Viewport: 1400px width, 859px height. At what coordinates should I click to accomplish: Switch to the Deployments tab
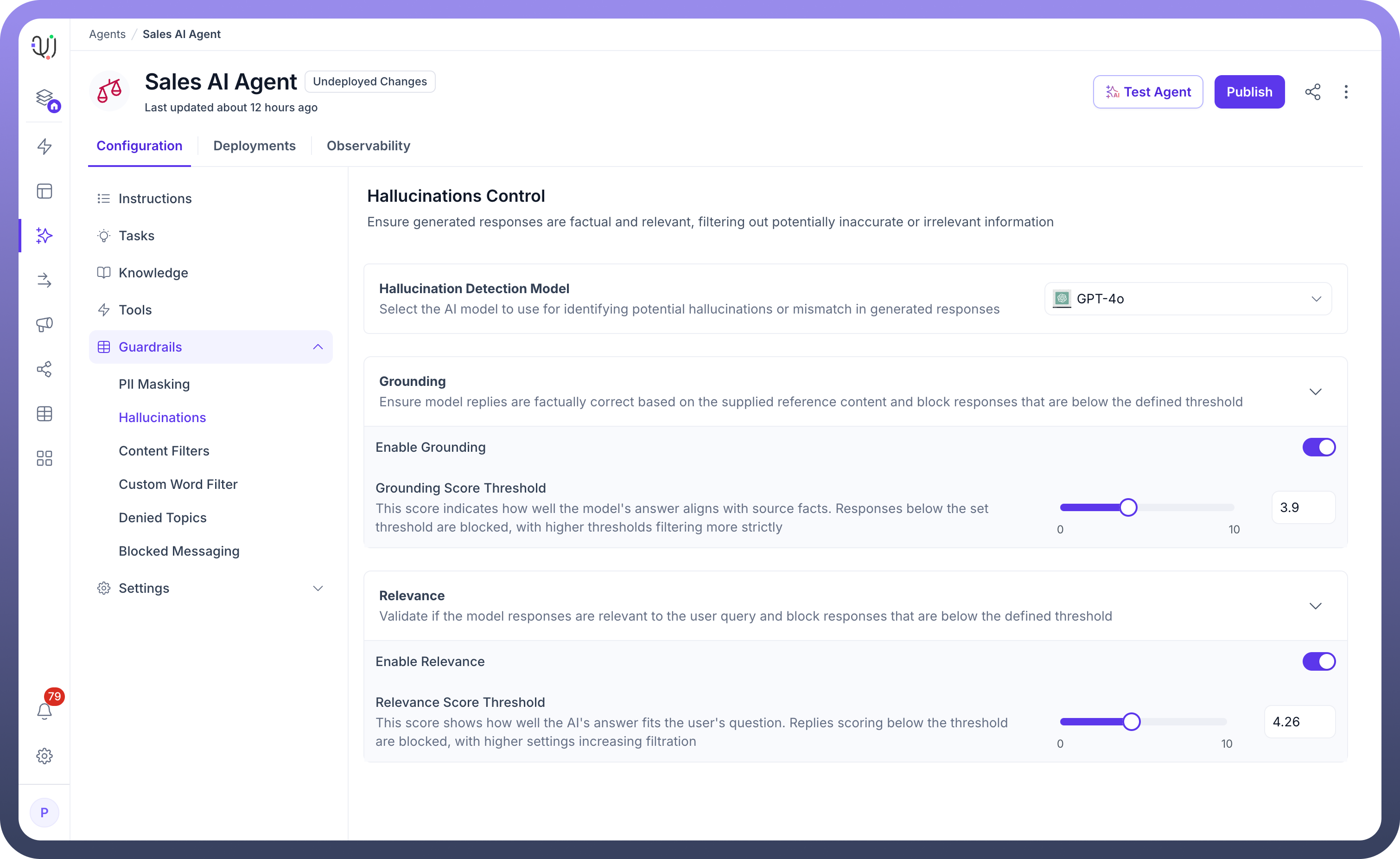click(254, 146)
